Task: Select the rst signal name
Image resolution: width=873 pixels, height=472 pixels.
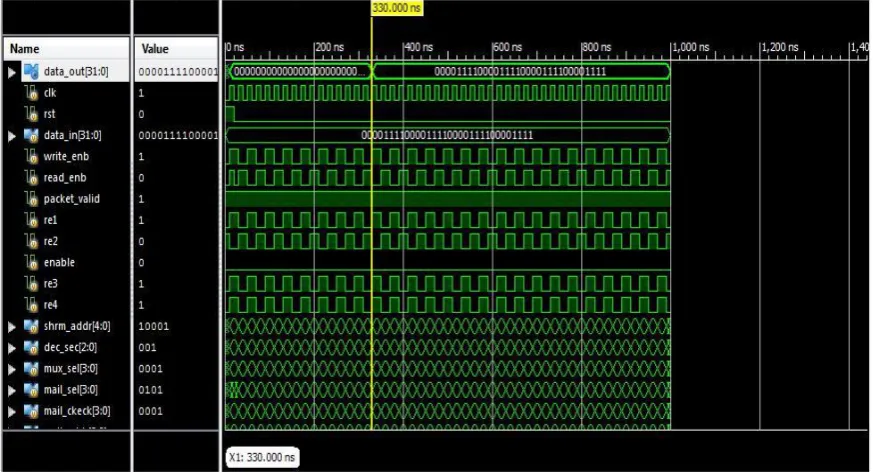Action: pyautogui.click(x=50, y=114)
